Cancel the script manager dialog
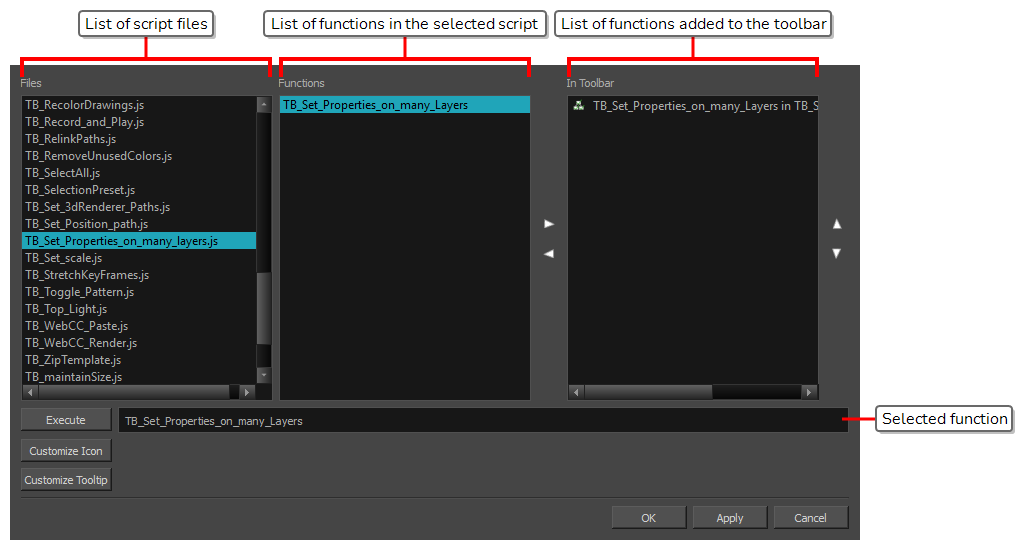The height and width of the screenshot is (550, 1027). pos(810,517)
